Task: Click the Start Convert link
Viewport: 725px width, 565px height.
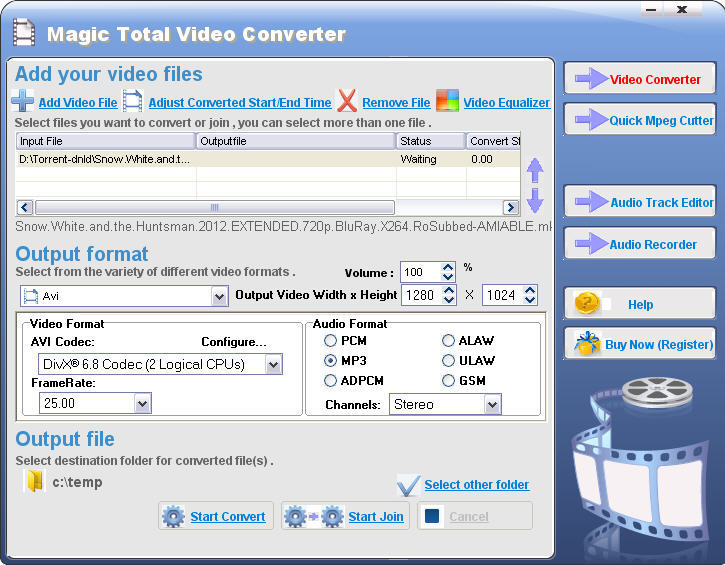Action: pos(228,516)
